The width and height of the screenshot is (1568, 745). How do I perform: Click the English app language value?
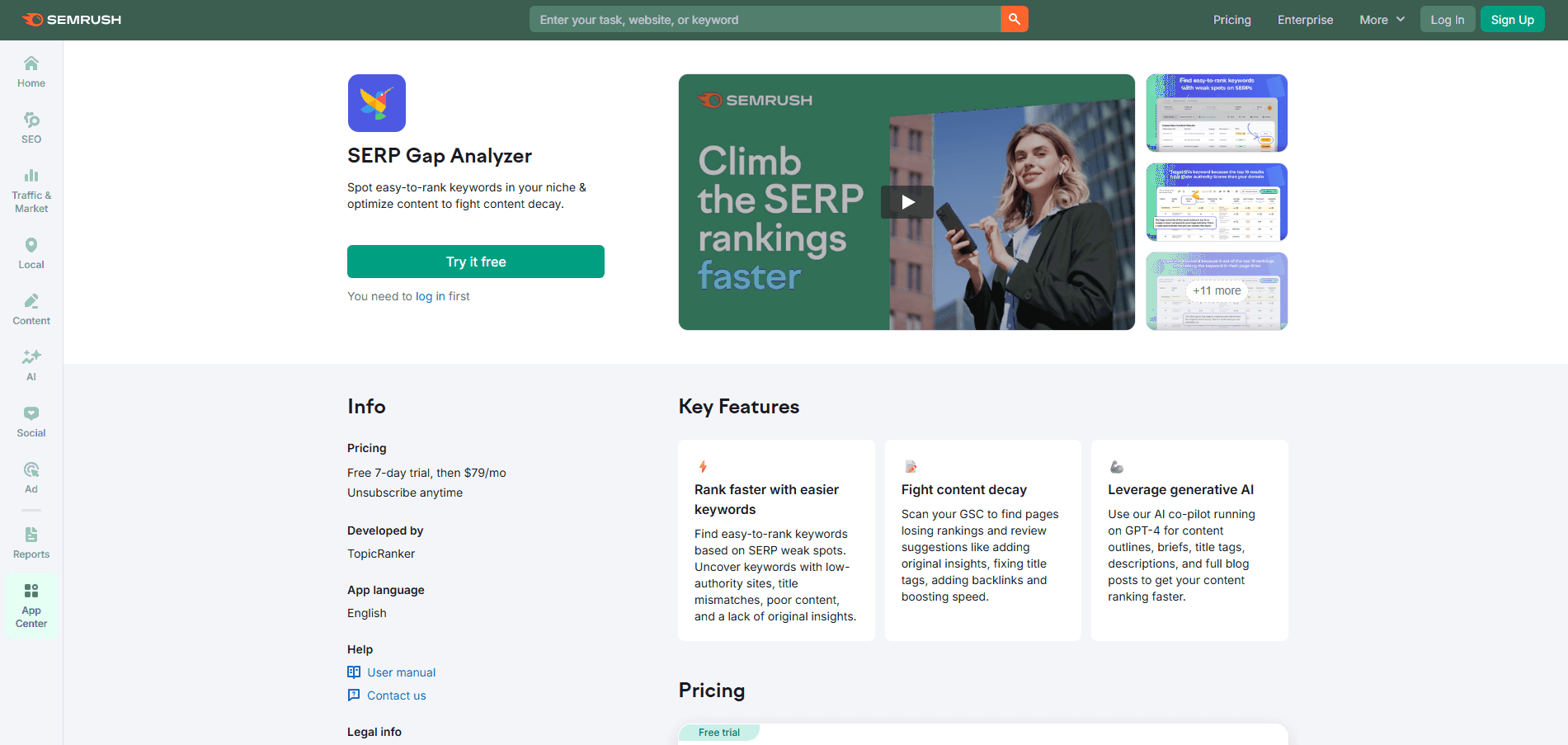(367, 613)
